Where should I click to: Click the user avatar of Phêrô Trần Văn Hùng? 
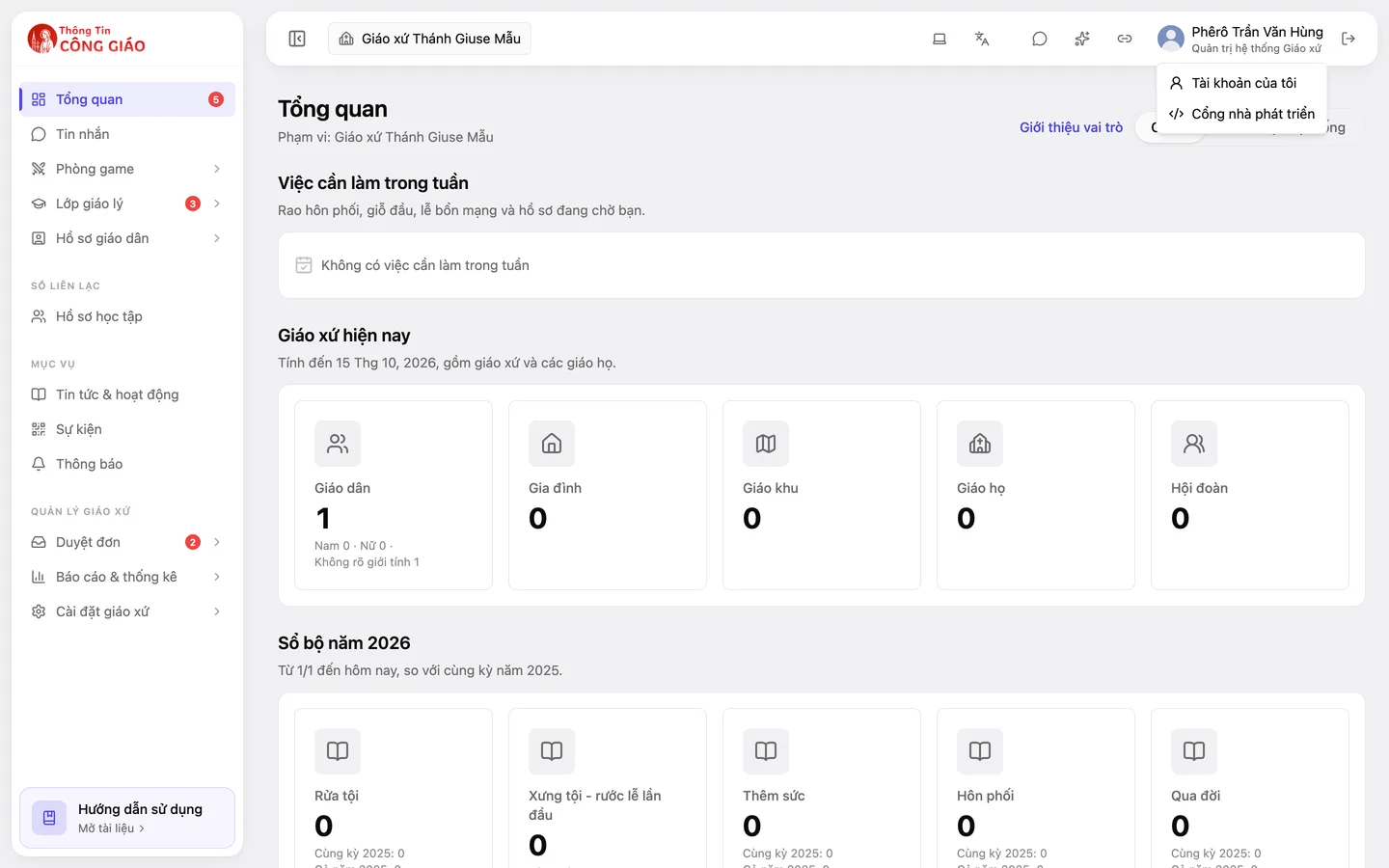tap(1171, 39)
